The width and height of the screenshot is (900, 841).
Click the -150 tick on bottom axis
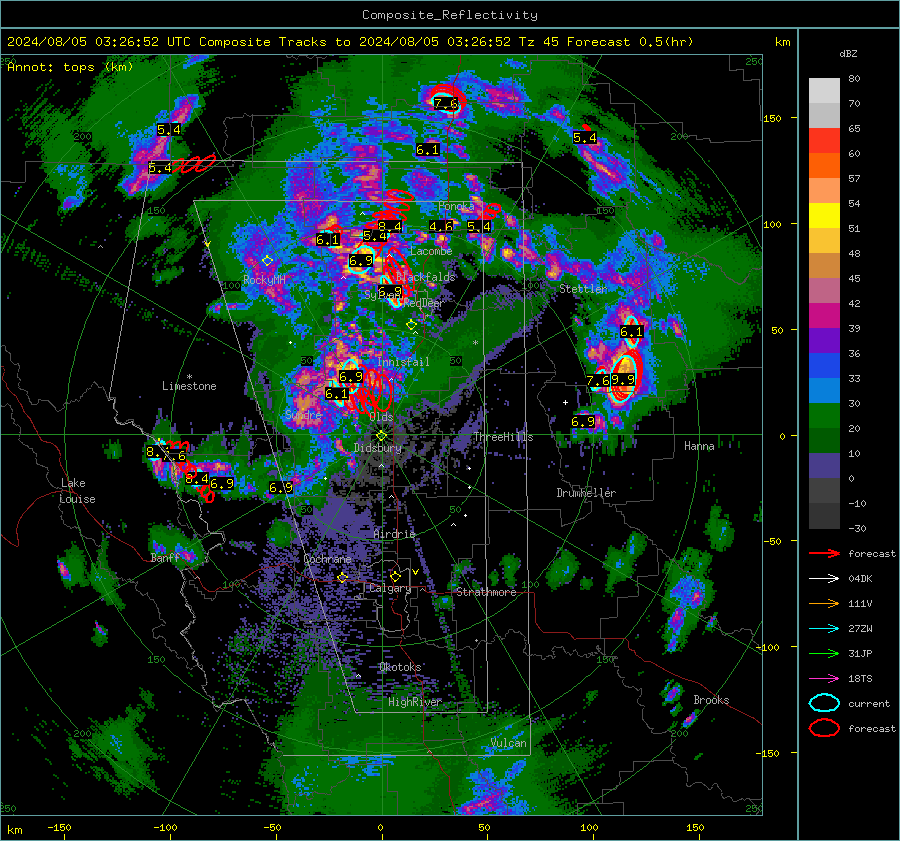(60, 827)
